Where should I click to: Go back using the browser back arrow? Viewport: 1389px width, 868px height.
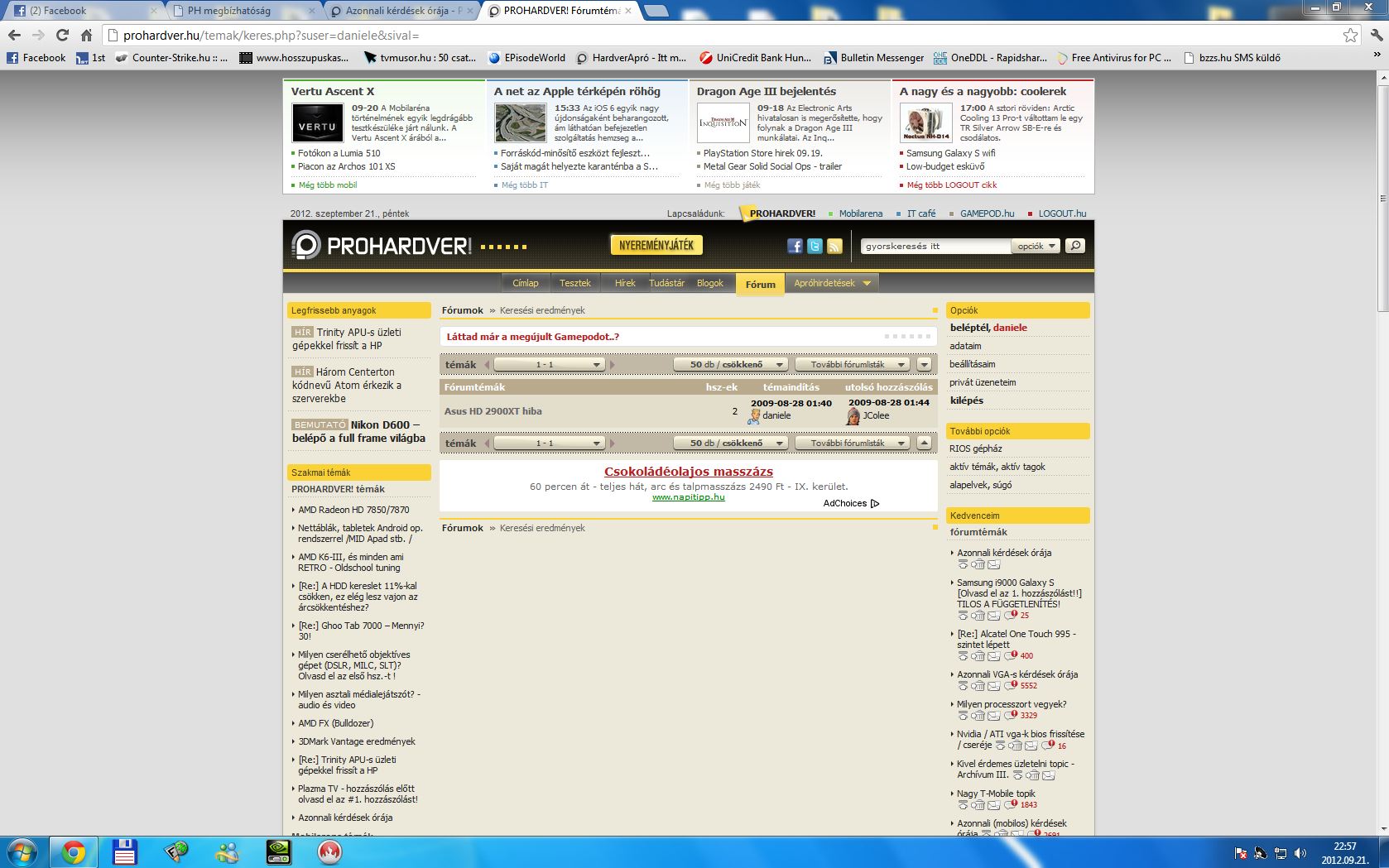tap(14, 36)
